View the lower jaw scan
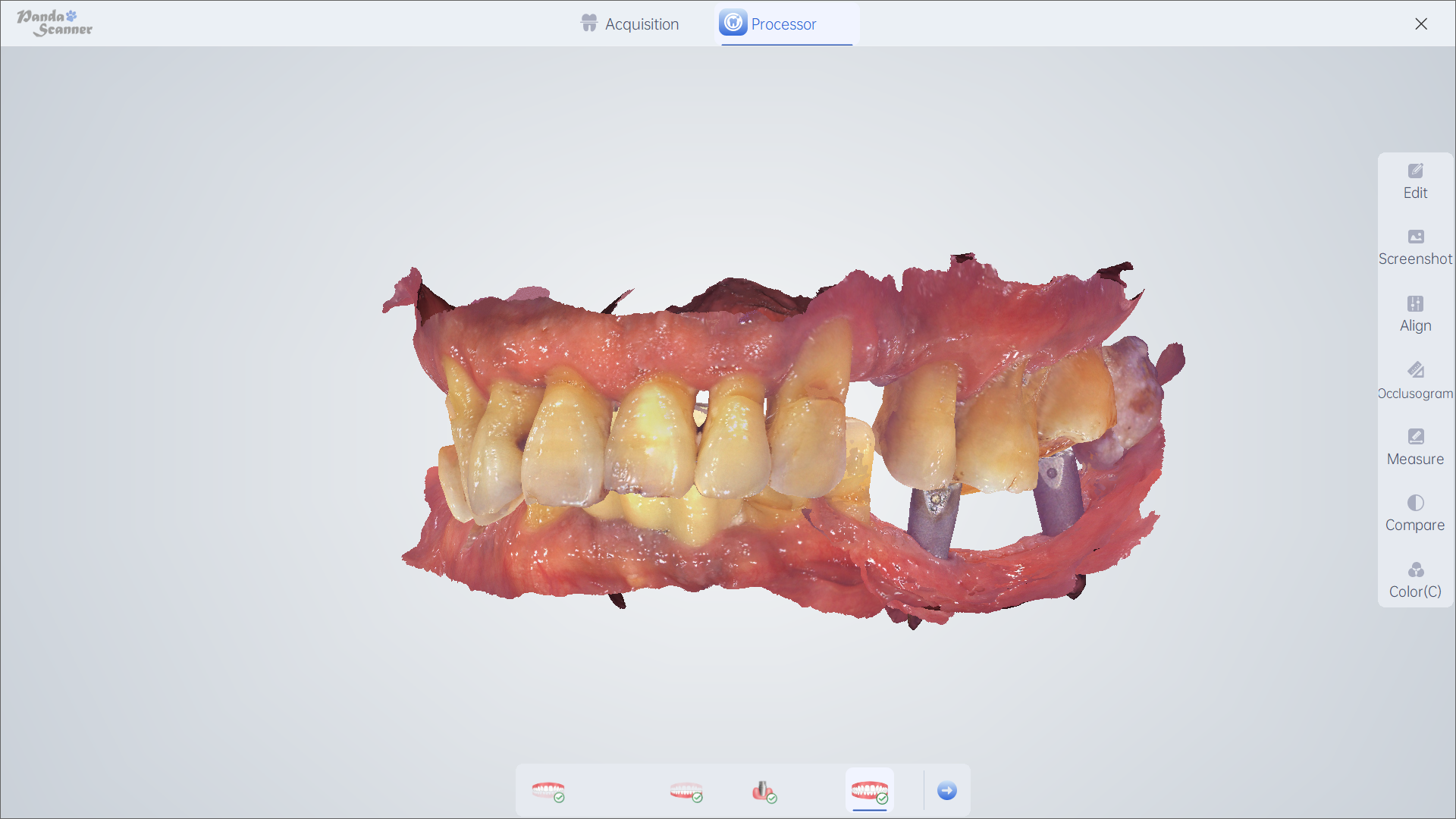Image resolution: width=1456 pixels, height=819 pixels. click(686, 791)
